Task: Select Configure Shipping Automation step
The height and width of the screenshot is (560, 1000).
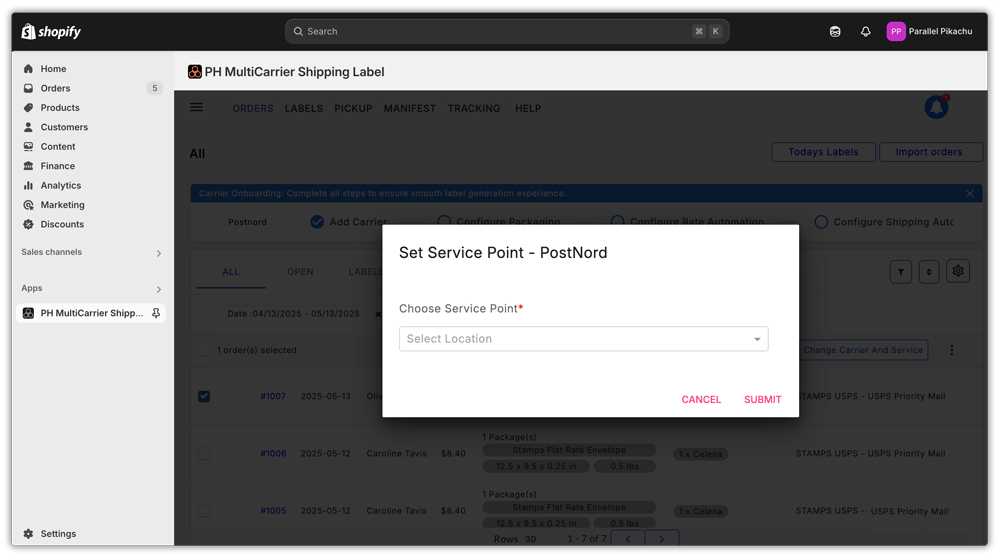Action: click(884, 222)
